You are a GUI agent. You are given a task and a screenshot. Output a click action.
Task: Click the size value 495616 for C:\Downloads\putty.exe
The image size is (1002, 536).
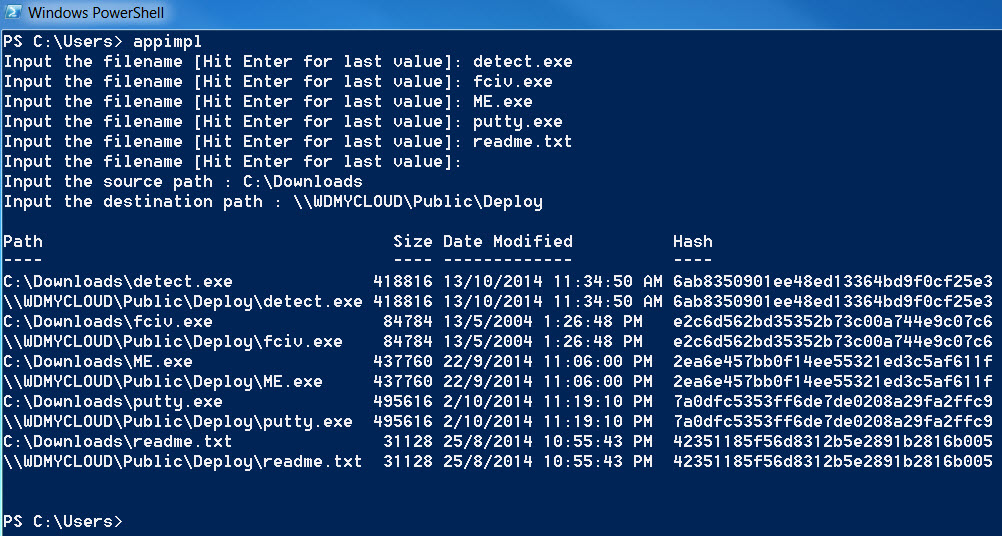[x=403, y=402]
